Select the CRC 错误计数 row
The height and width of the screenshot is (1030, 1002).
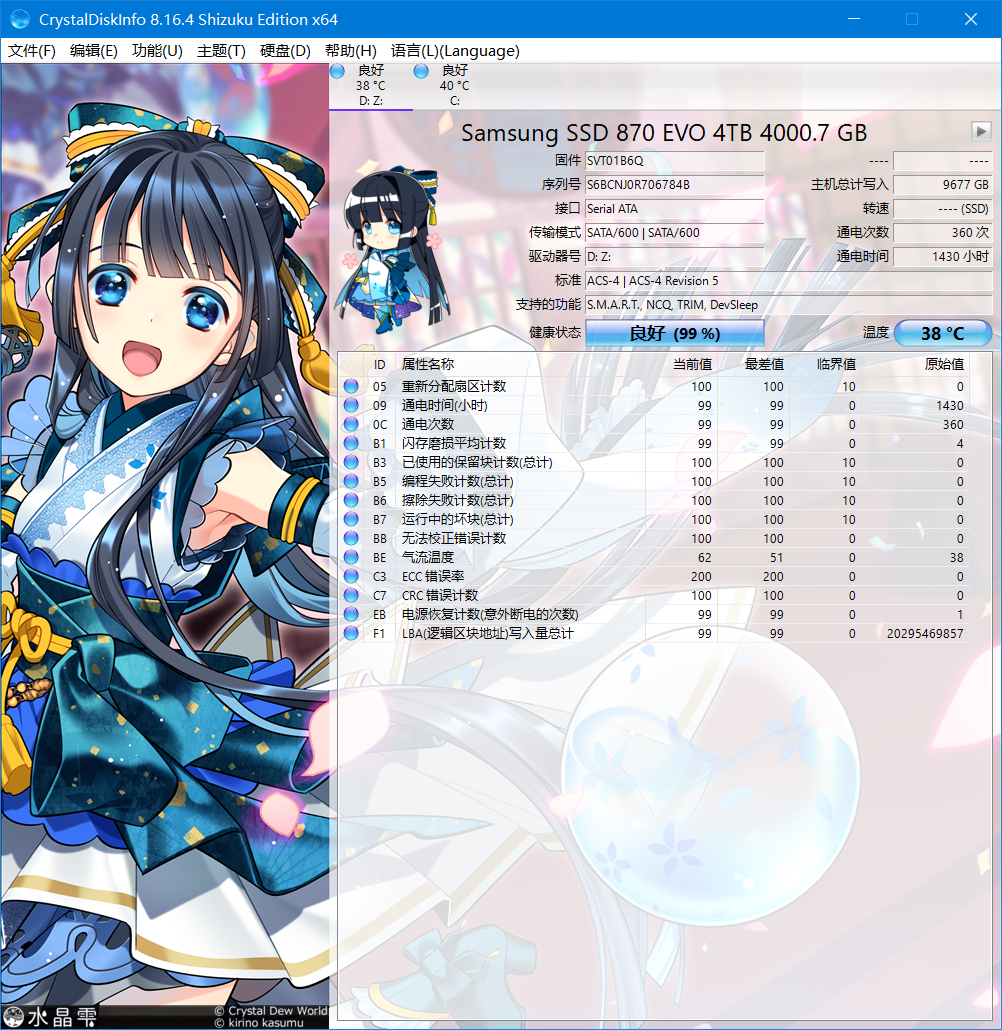(654, 596)
